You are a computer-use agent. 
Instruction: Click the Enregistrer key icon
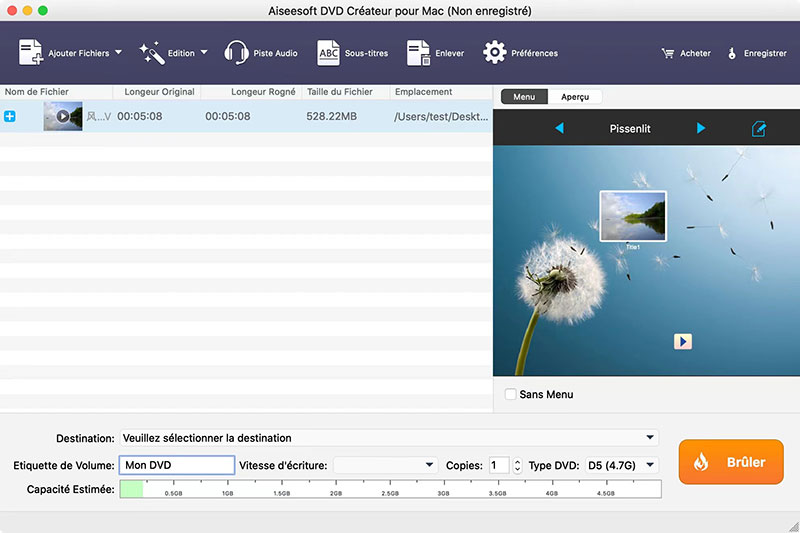coord(732,53)
